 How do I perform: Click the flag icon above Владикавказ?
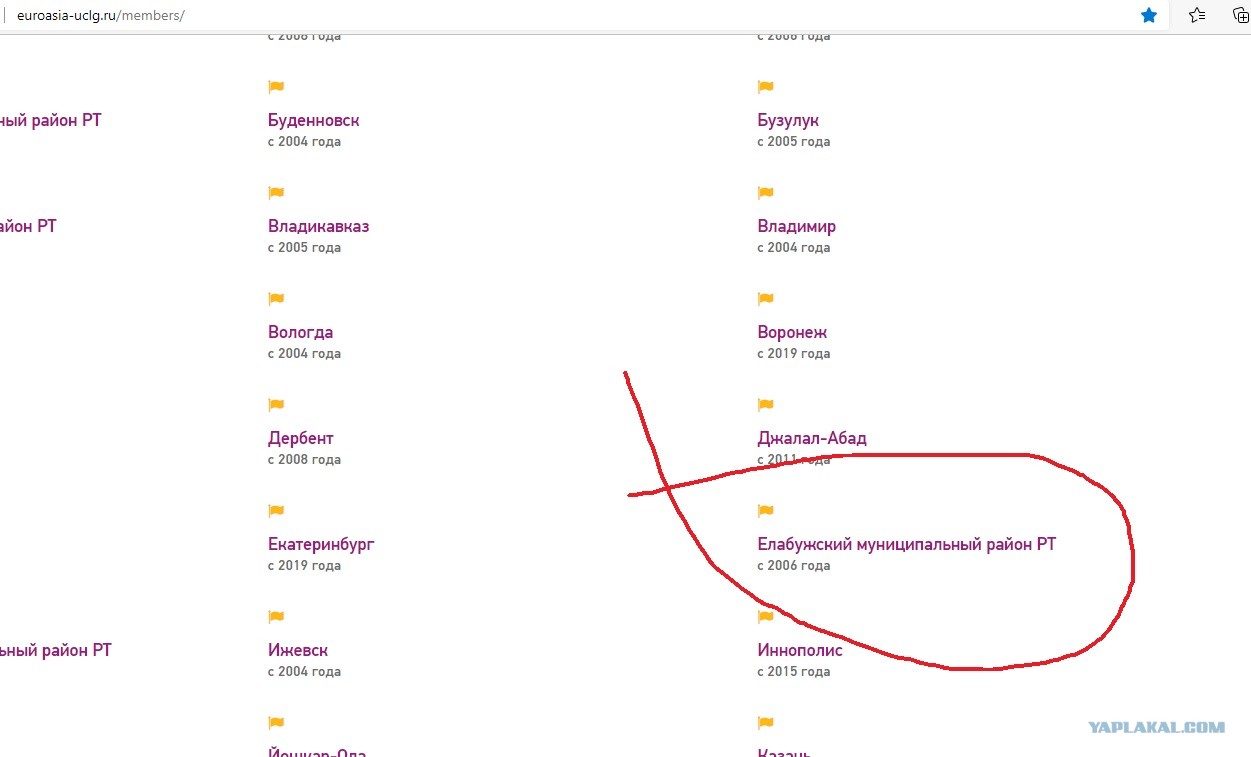click(x=277, y=193)
